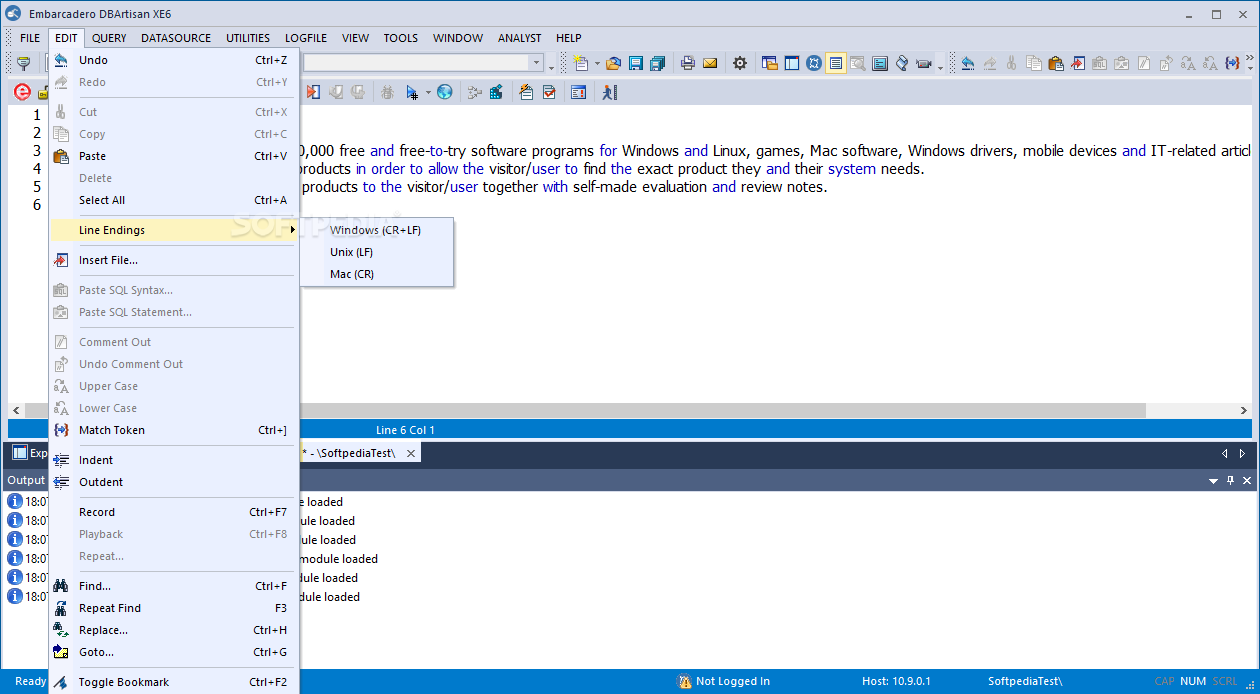Image resolution: width=1260 pixels, height=694 pixels.
Task: Toggle the first window layout toolbar icon
Action: (x=769, y=63)
